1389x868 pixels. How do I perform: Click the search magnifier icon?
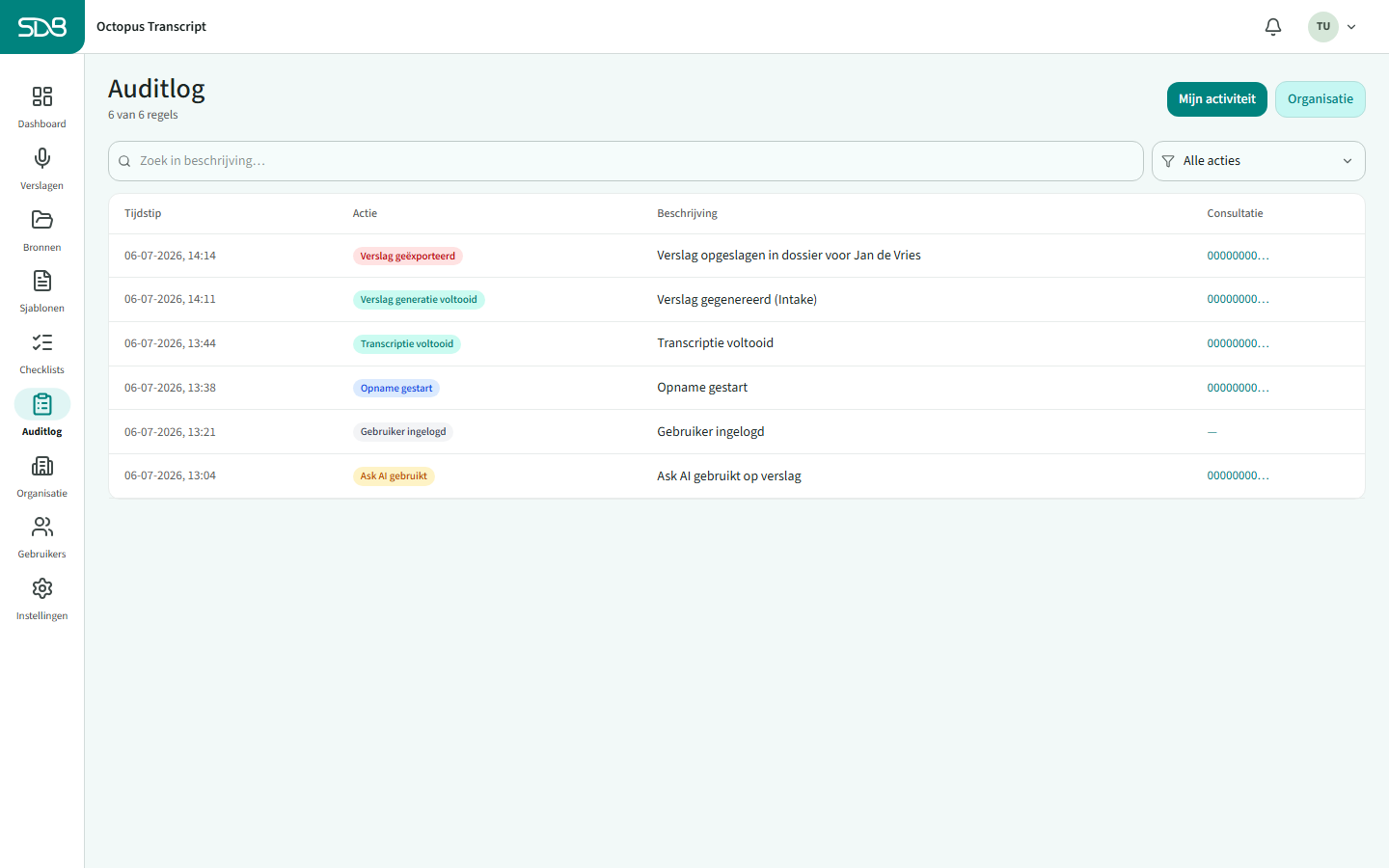click(x=124, y=161)
